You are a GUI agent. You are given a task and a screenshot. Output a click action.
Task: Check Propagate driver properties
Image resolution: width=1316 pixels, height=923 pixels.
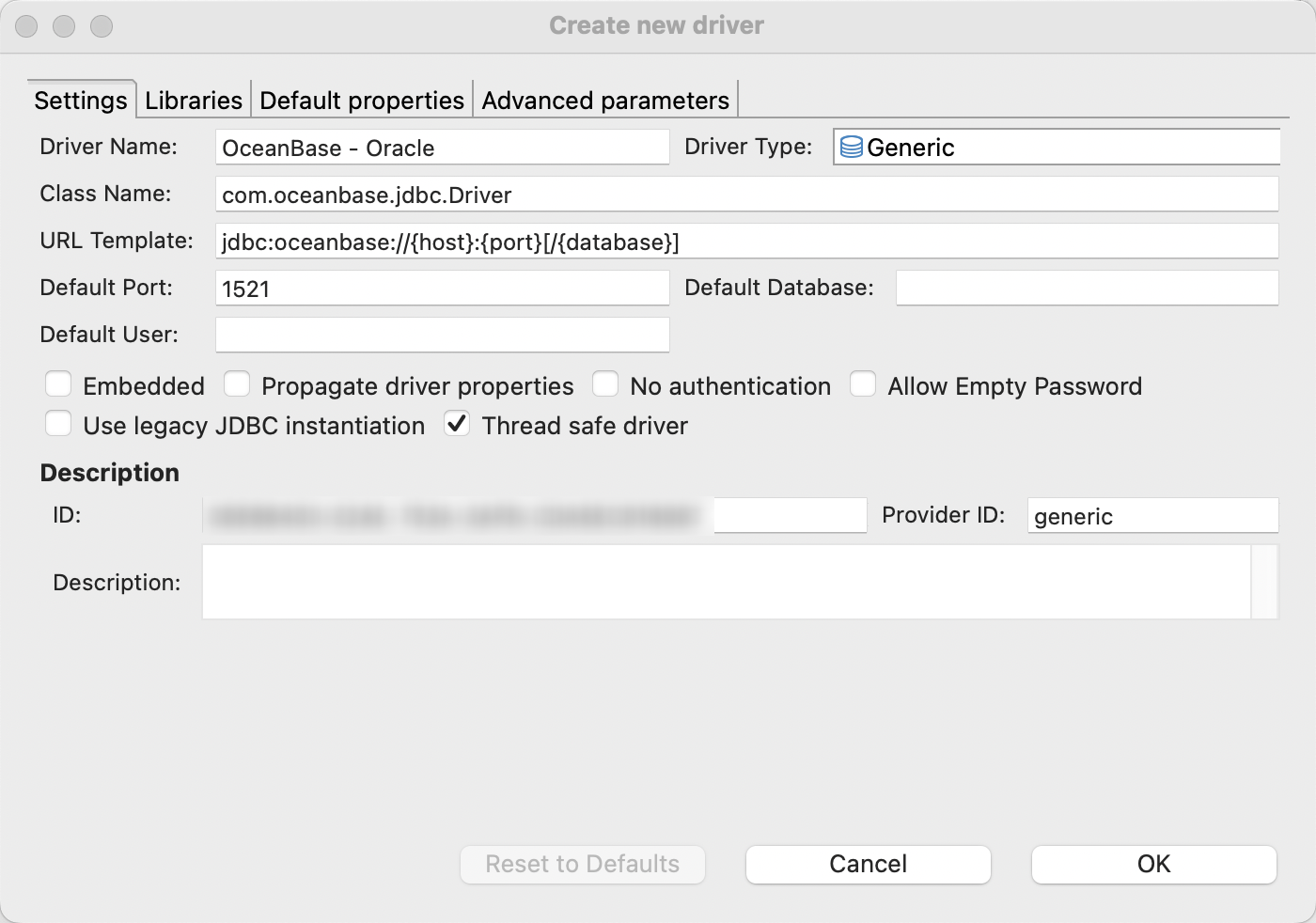237,384
